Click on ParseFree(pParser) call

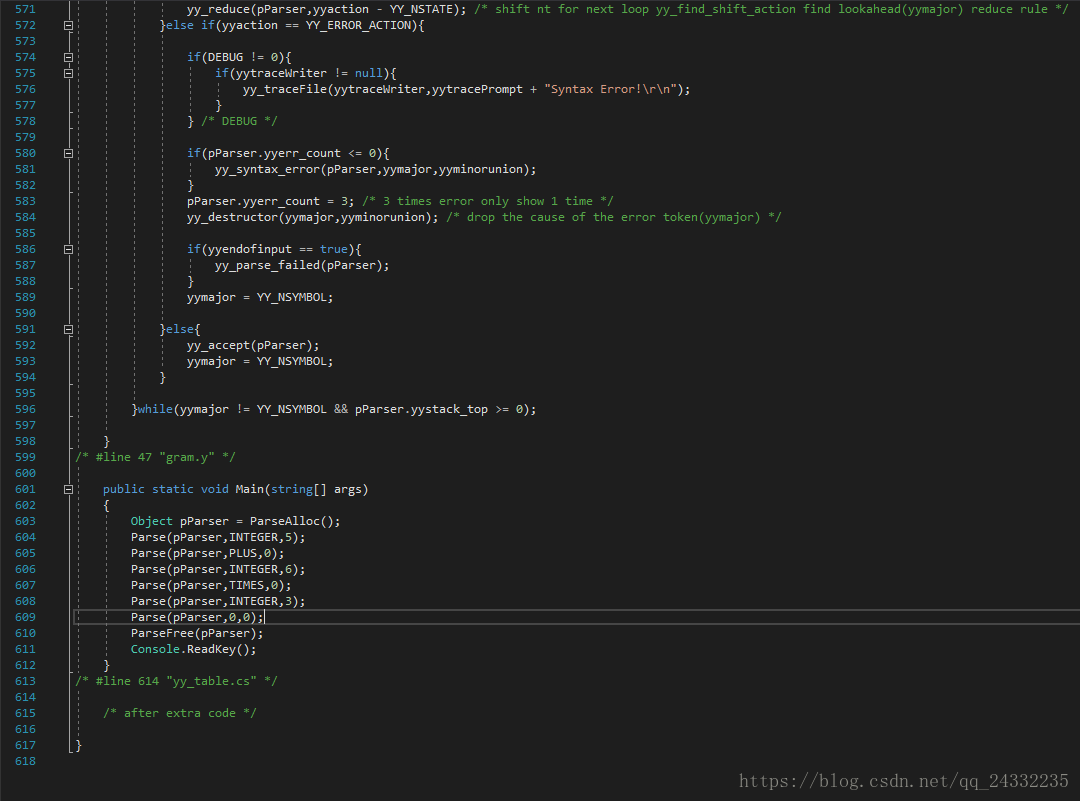tap(197, 634)
